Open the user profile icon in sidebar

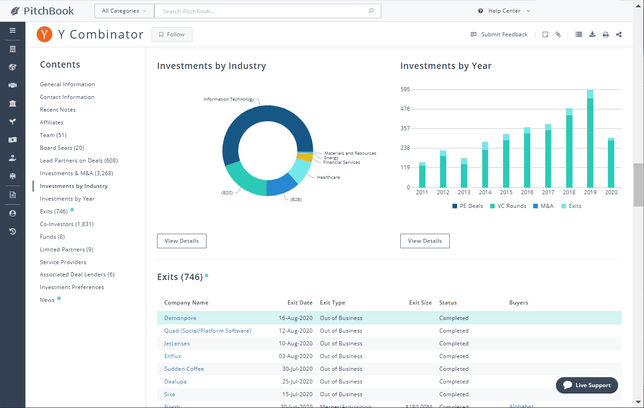(12, 213)
